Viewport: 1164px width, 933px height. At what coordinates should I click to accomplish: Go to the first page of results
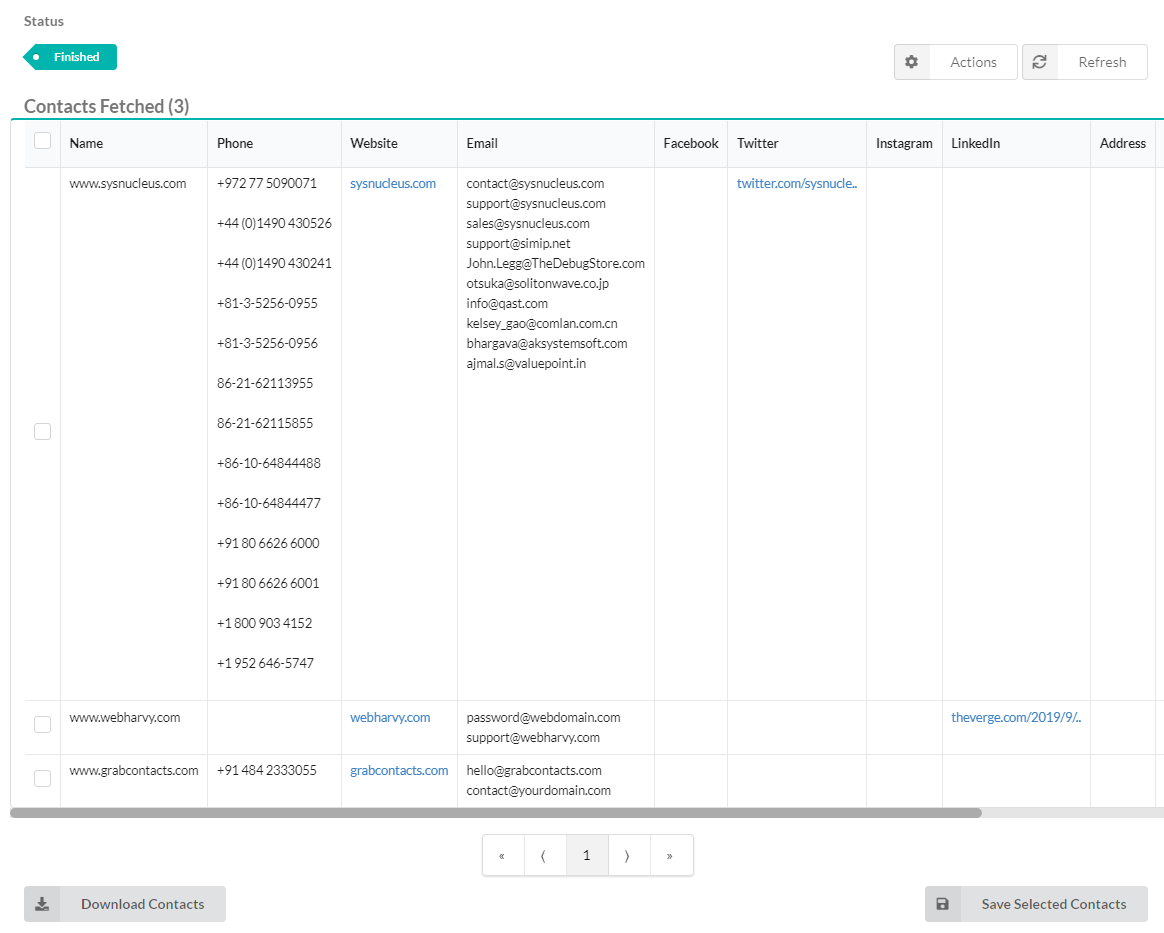coord(502,856)
